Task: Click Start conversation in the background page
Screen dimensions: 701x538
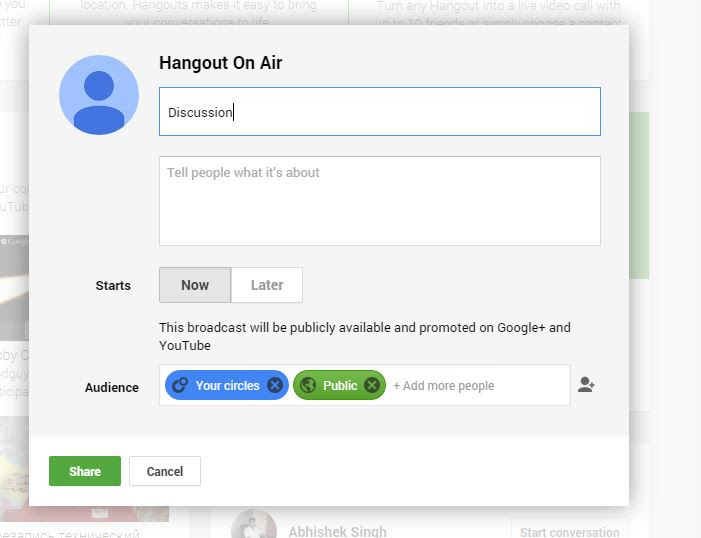Action: 570,532
